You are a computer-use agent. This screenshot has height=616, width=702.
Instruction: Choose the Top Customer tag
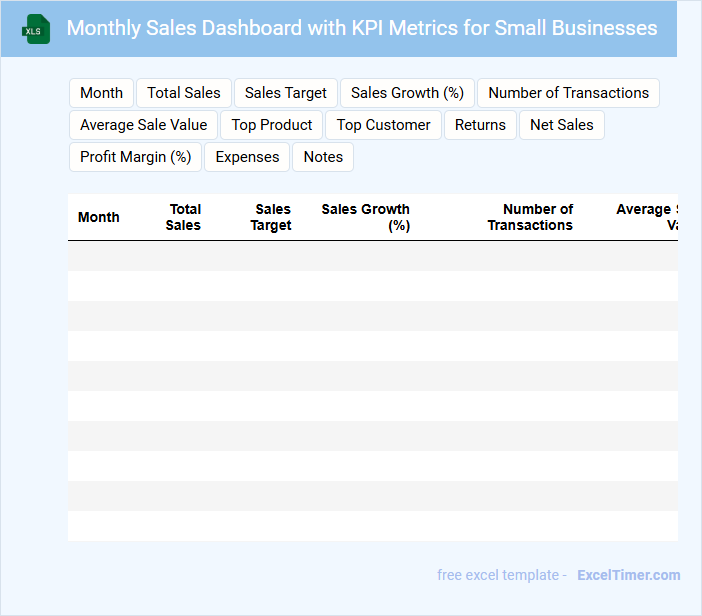[383, 125]
